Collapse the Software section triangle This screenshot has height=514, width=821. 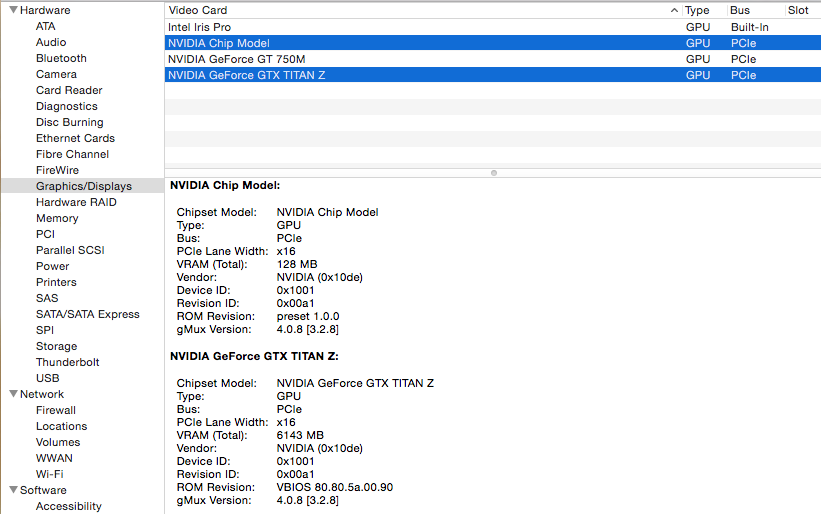click(14, 490)
